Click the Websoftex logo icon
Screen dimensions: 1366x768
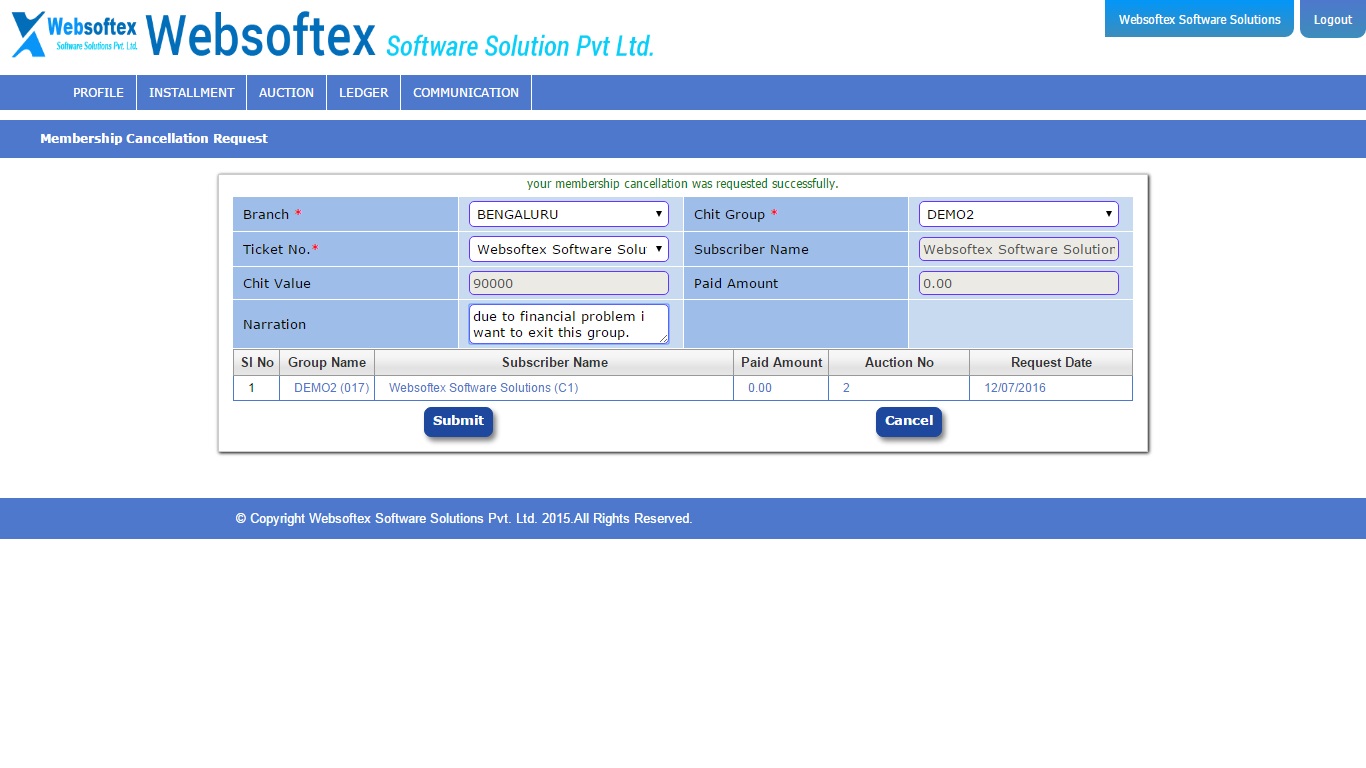point(74,33)
